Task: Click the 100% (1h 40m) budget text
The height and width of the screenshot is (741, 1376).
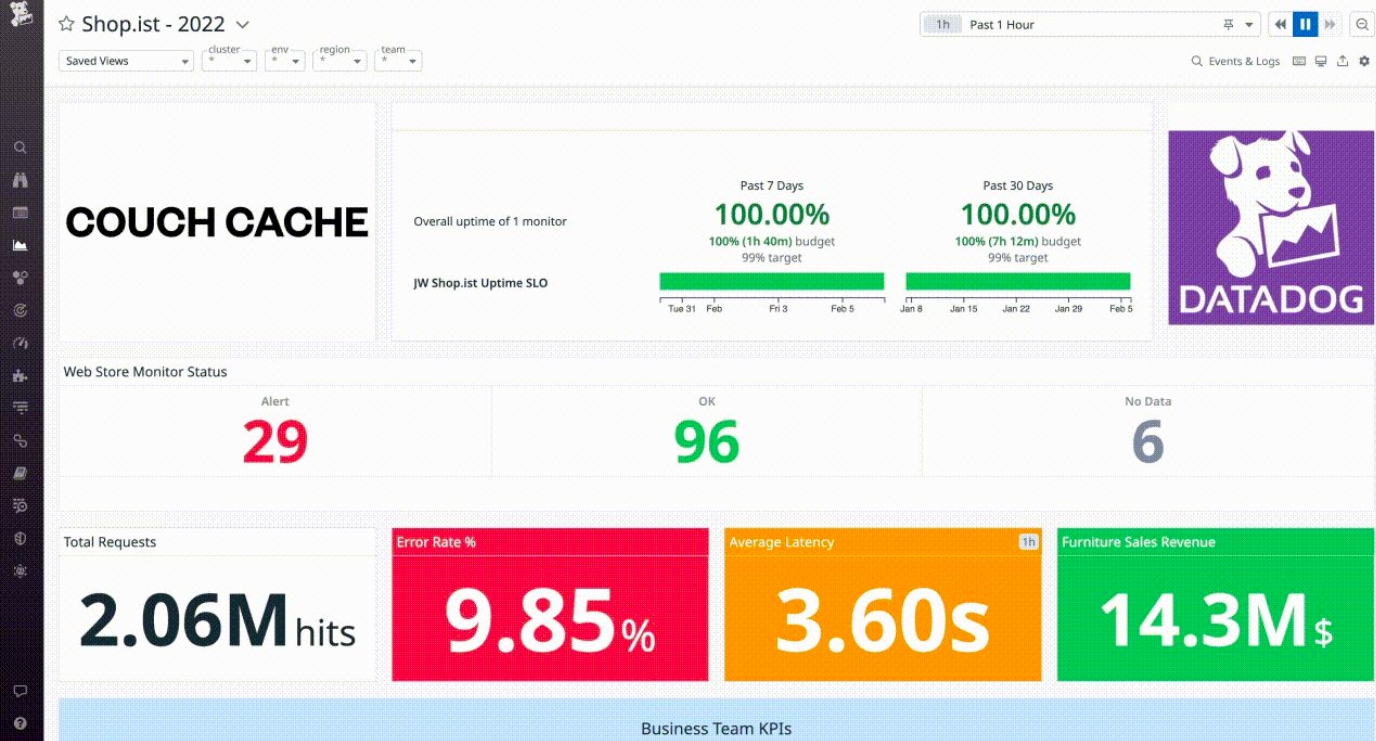Action: pos(771,241)
